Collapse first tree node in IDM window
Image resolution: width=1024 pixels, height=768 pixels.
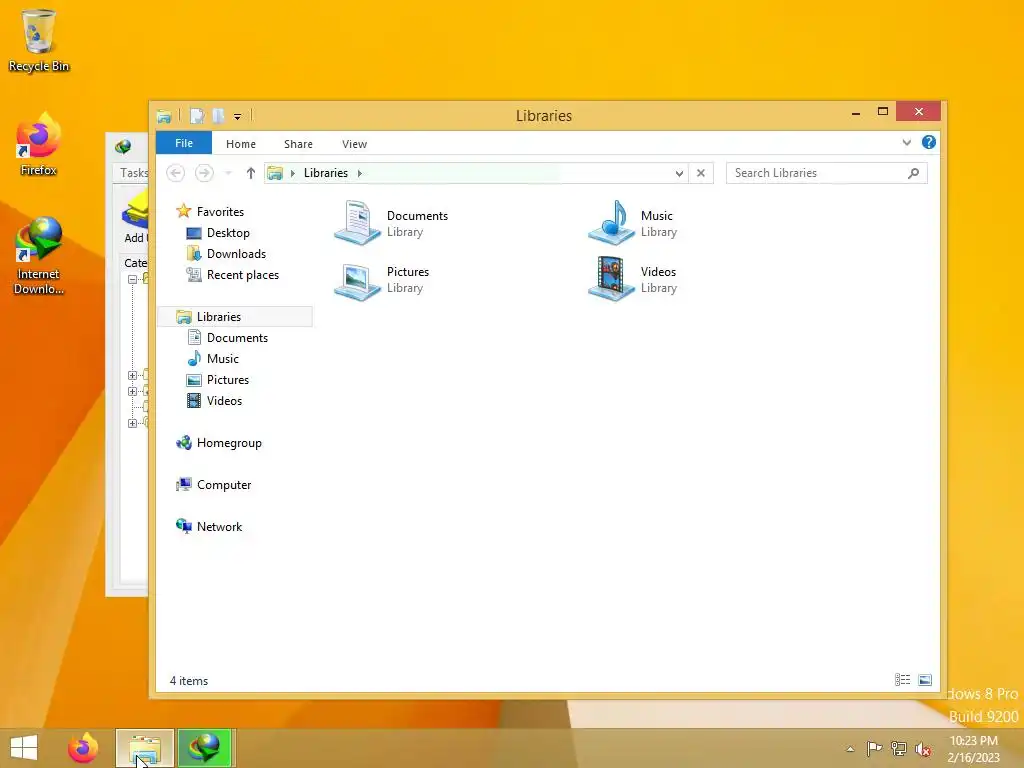coord(133,279)
